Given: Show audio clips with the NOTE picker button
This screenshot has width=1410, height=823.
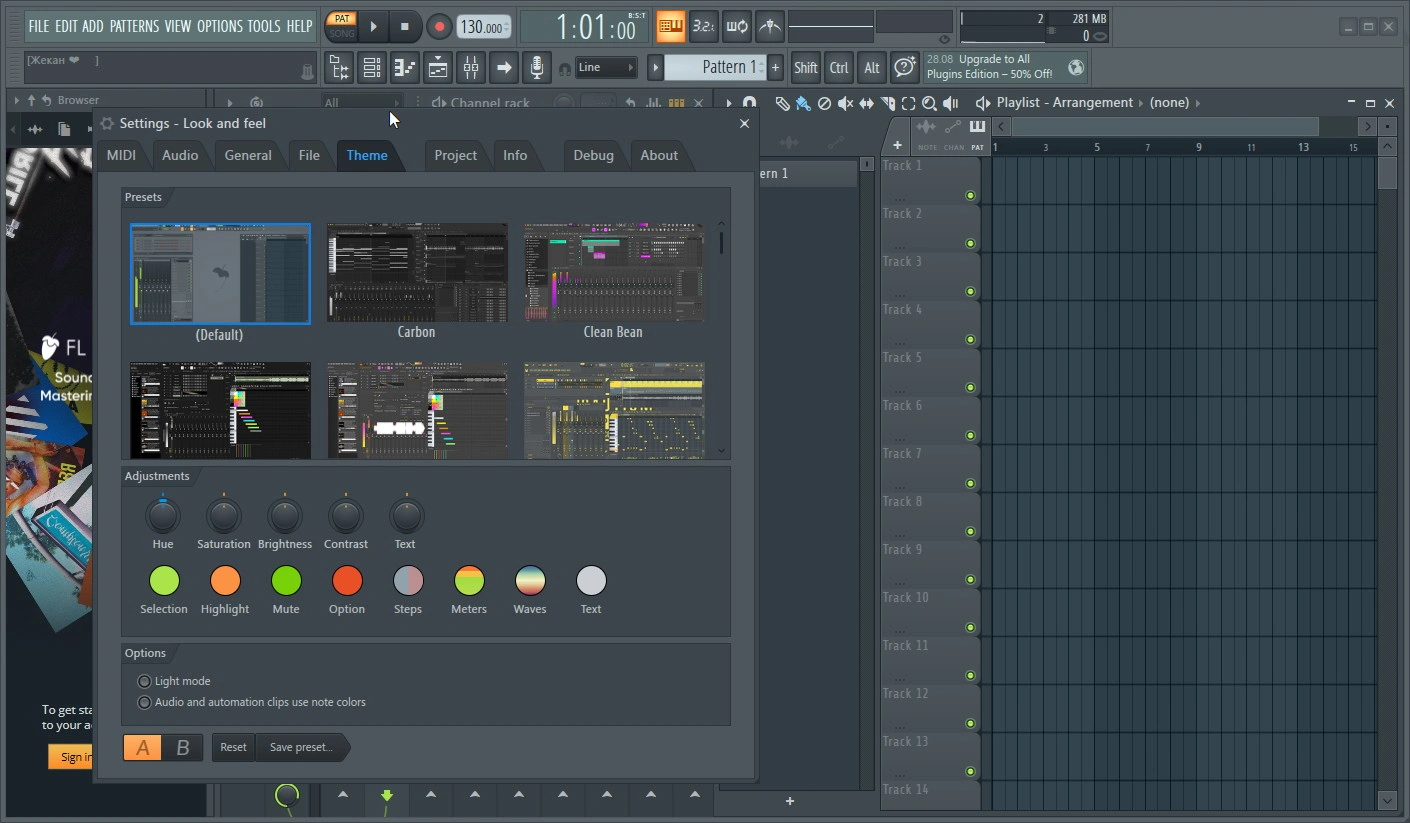Looking at the screenshot, I should point(927,132).
